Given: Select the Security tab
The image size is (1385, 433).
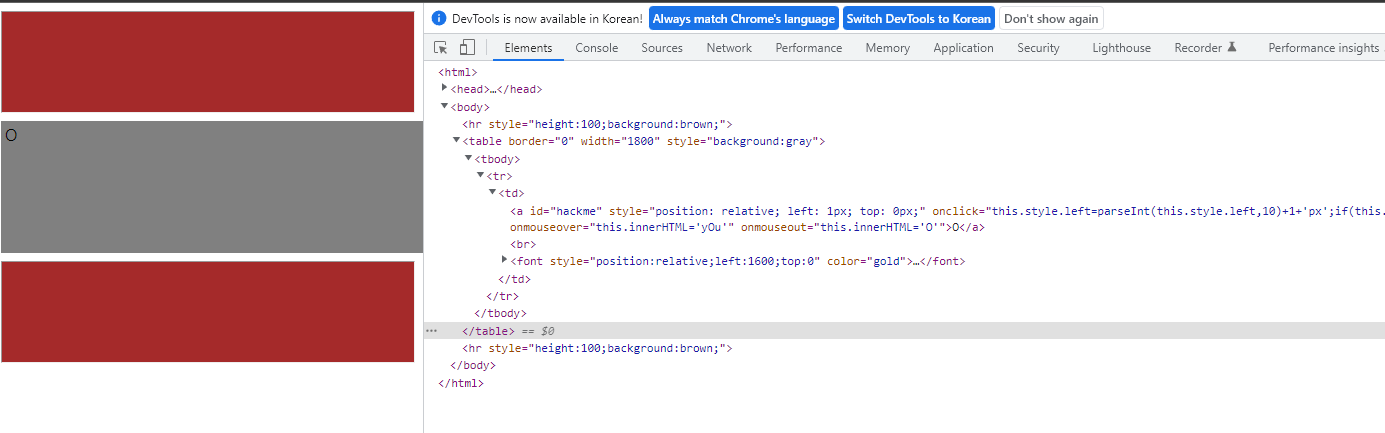Looking at the screenshot, I should (1038, 48).
